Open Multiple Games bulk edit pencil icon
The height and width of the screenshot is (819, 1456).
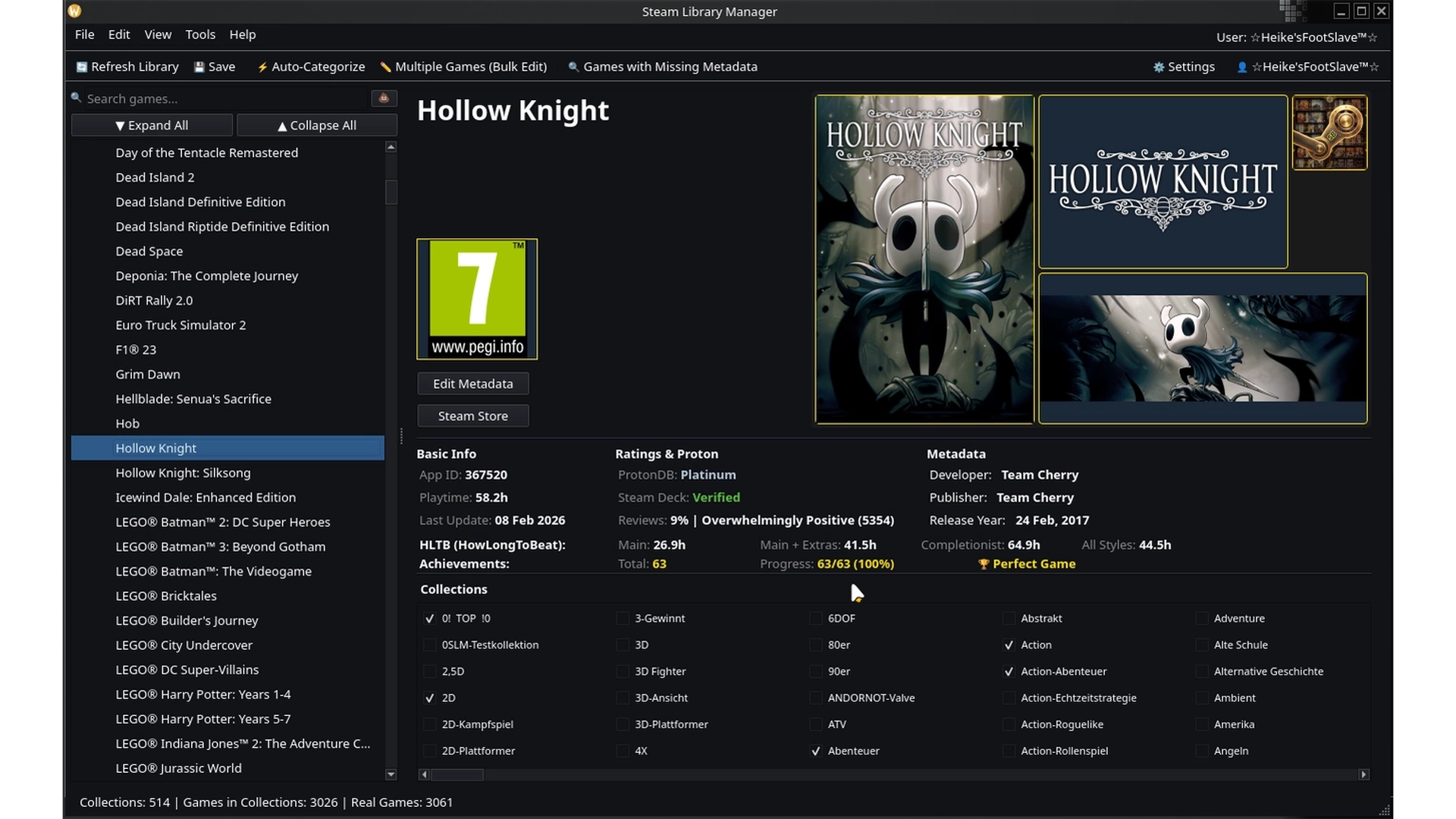click(x=385, y=67)
